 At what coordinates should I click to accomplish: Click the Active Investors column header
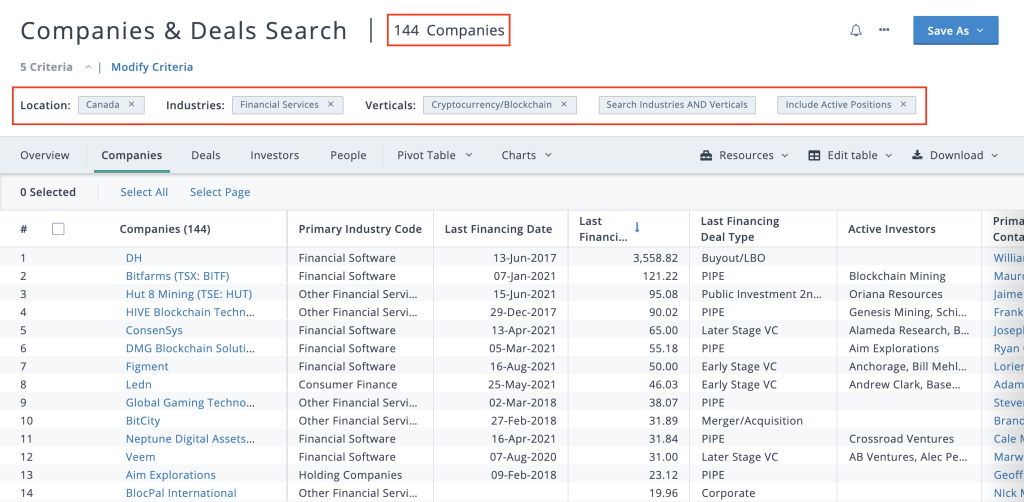pyautogui.click(x=891, y=229)
